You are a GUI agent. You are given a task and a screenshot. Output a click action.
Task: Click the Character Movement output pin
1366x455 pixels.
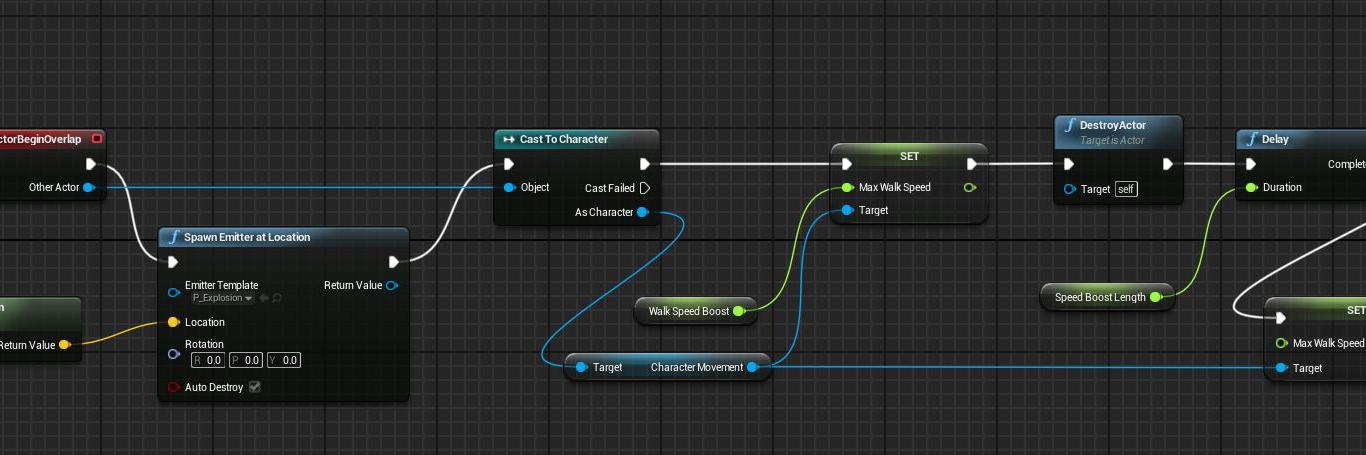click(753, 367)
